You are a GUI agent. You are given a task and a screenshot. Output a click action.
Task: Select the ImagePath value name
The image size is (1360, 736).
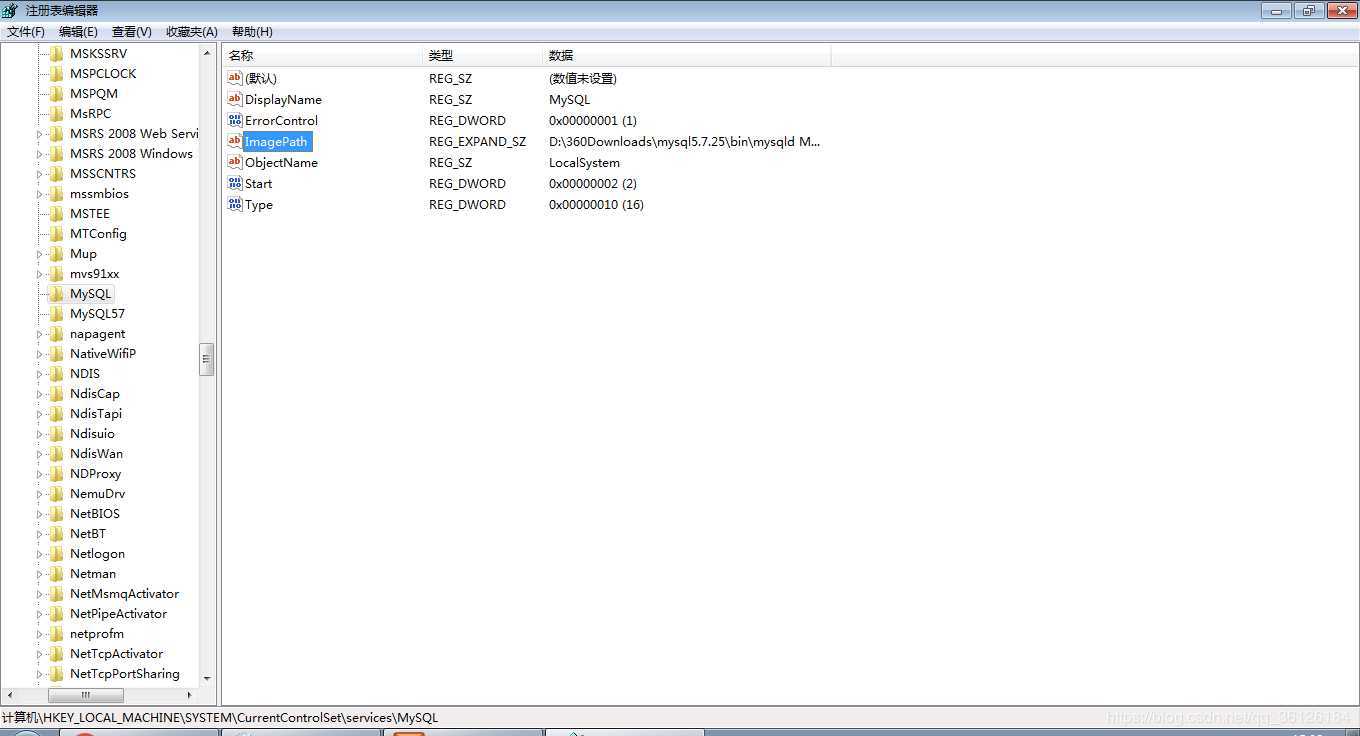276,141
